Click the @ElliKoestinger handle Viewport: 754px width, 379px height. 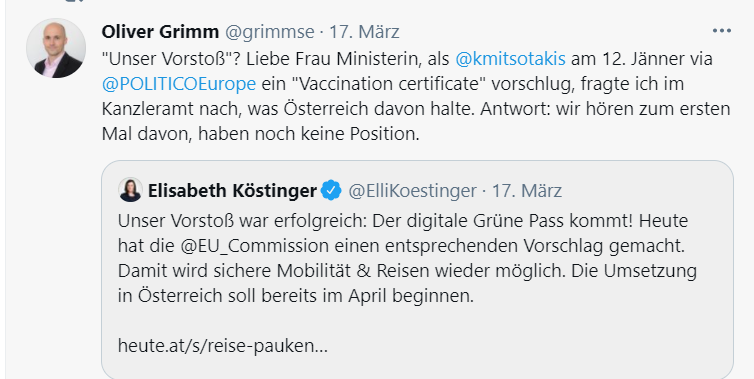pyautogui.click(x=412, y=191)
